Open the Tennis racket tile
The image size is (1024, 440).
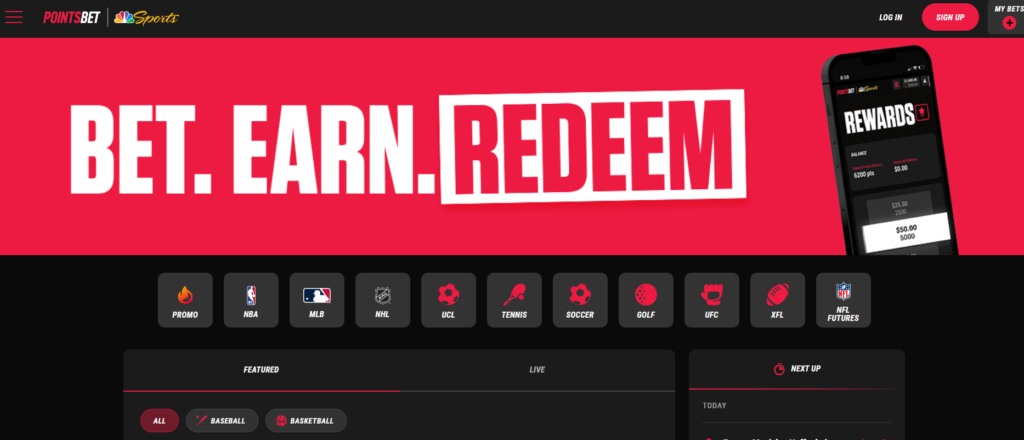click(515, 300)
